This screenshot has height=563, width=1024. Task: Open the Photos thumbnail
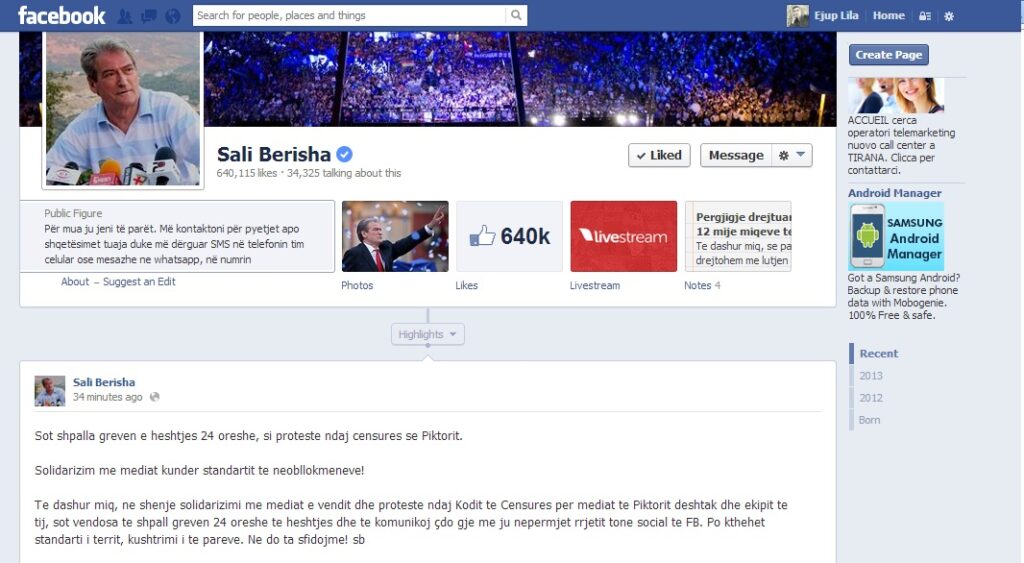pos(395,236)
